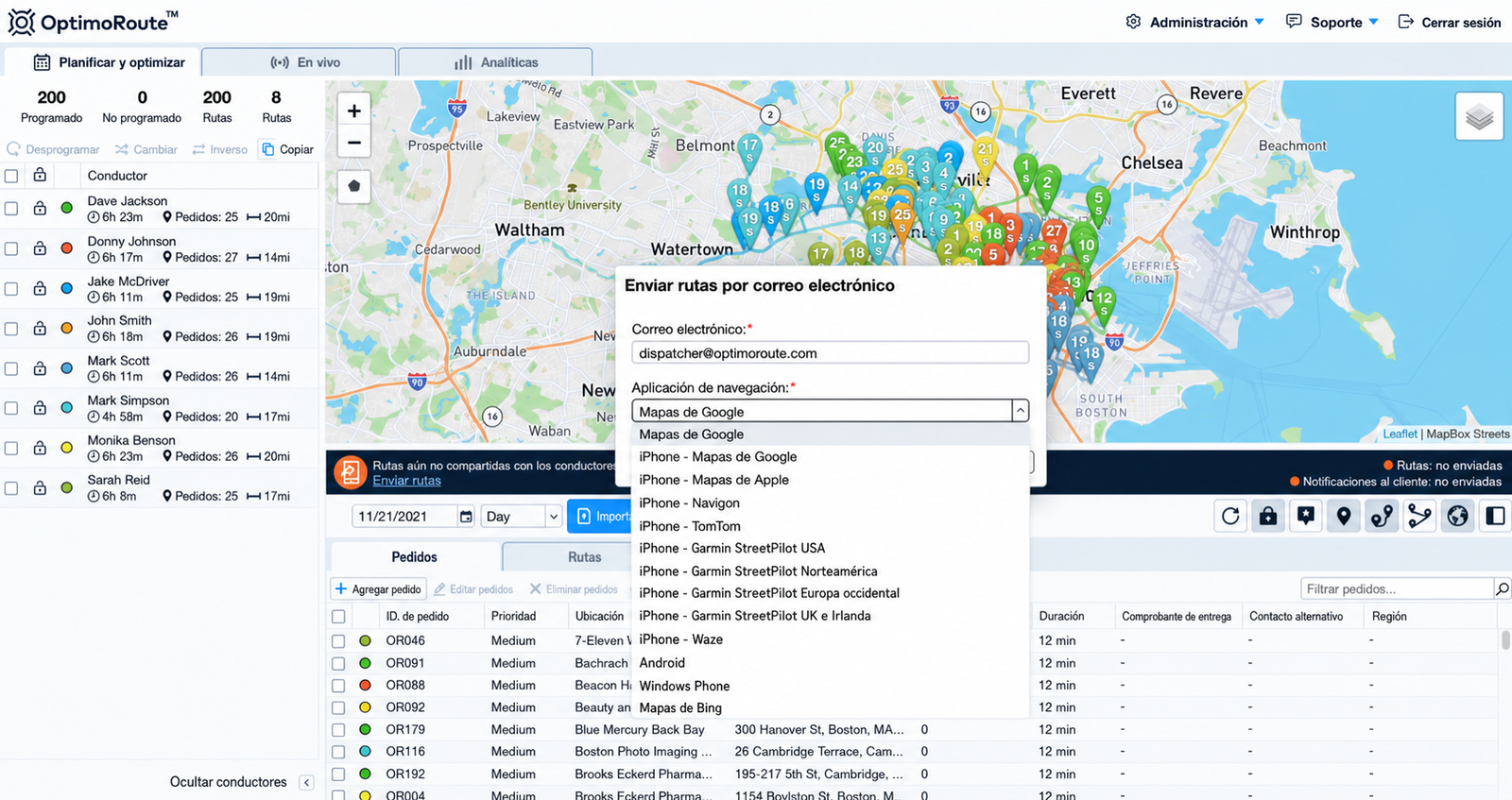Check the Mark Simpson checkbox
This screenshot has width=1512, height=800.
(11, 408)
